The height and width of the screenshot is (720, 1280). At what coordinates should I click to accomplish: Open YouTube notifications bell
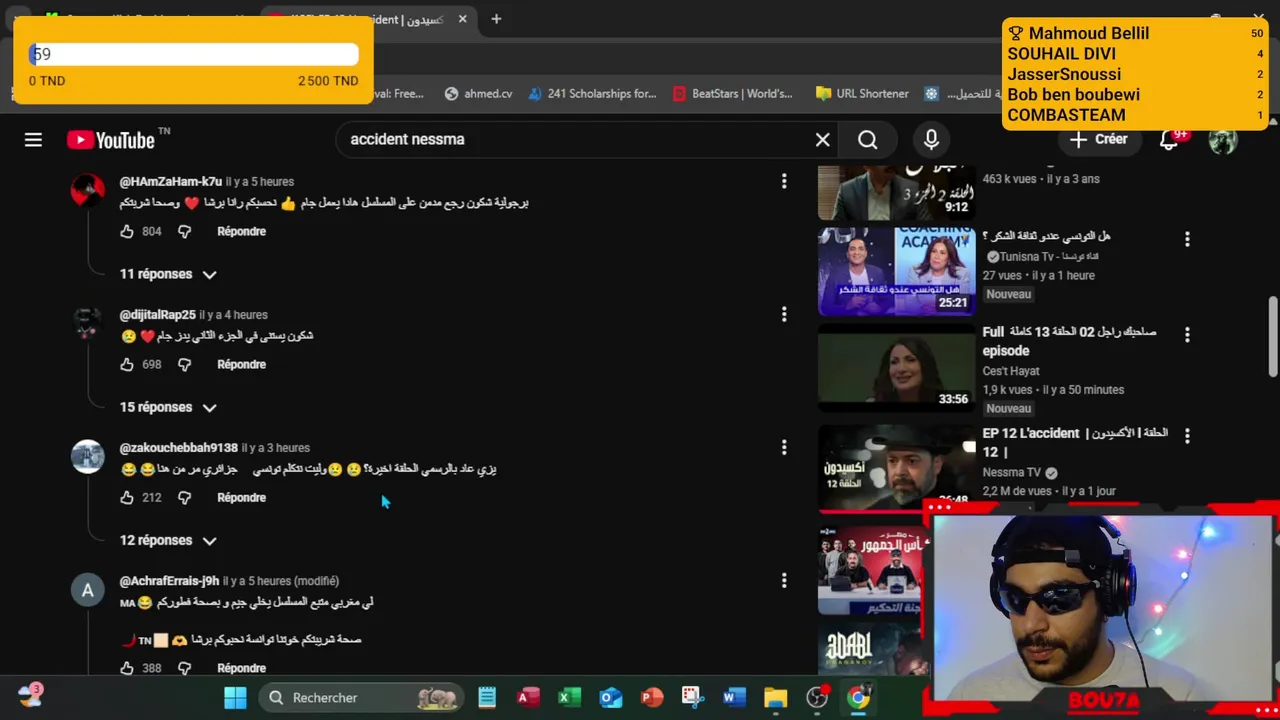point(1170,139)
